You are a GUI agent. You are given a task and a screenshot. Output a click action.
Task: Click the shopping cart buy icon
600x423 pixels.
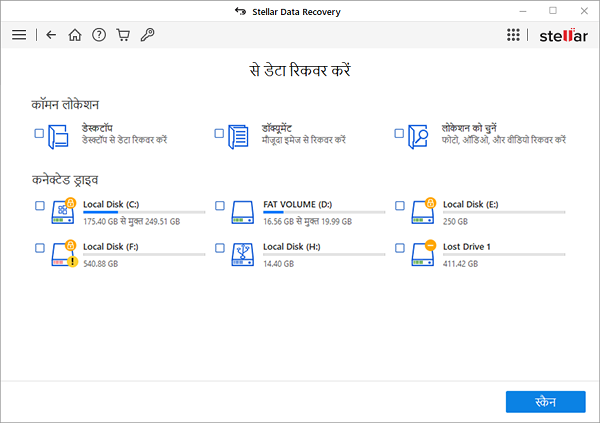click(x=123, y=34)
